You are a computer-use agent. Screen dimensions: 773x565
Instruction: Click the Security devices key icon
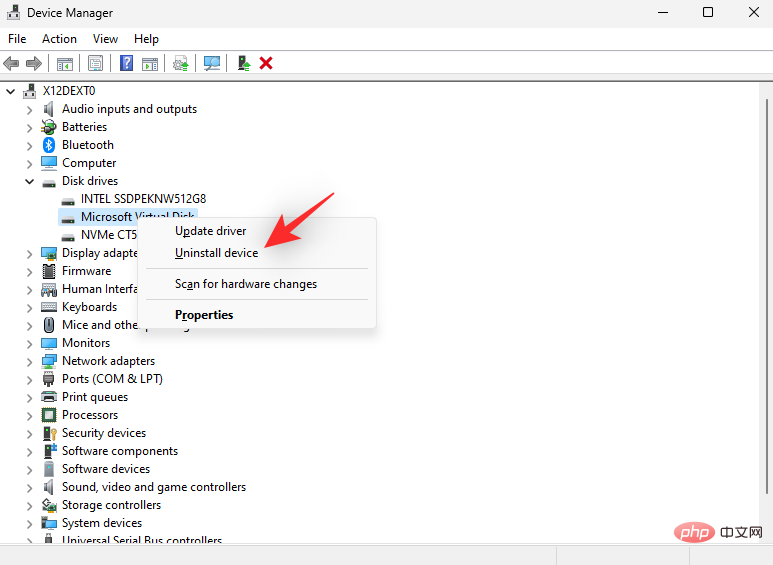pos(49,433)
